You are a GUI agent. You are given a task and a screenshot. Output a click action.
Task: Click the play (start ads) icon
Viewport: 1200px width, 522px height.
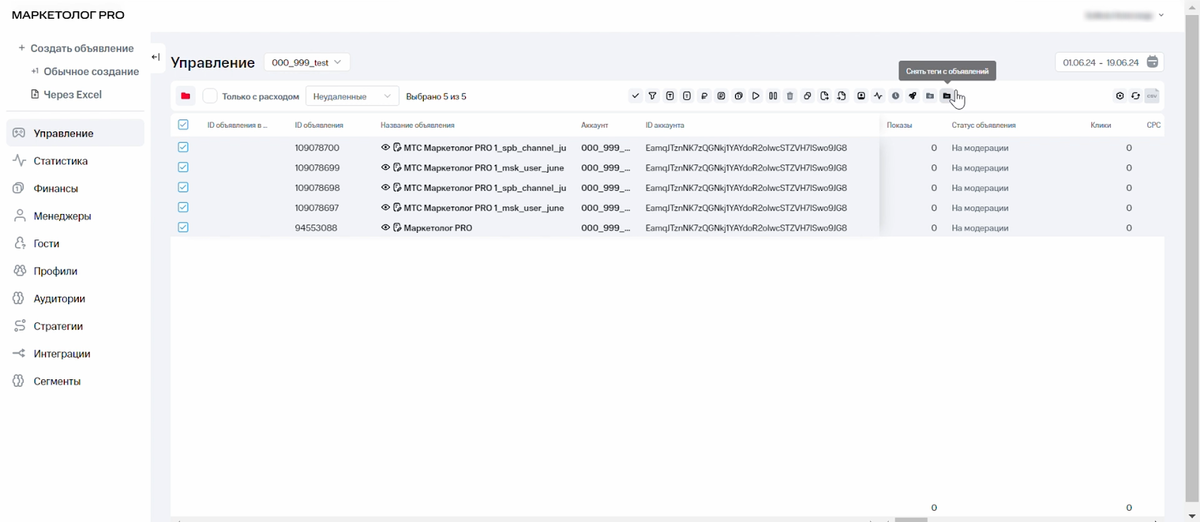pyautogui.click(x=756, y=96)
